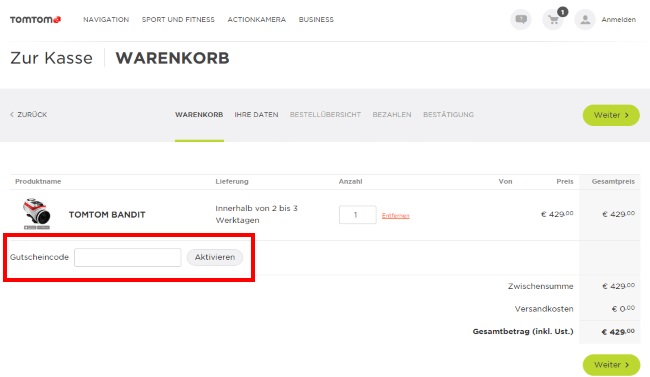This screenshot has width=650, height=377.
Task: Click the Preis column header
Action: click(x=565, y=181)
